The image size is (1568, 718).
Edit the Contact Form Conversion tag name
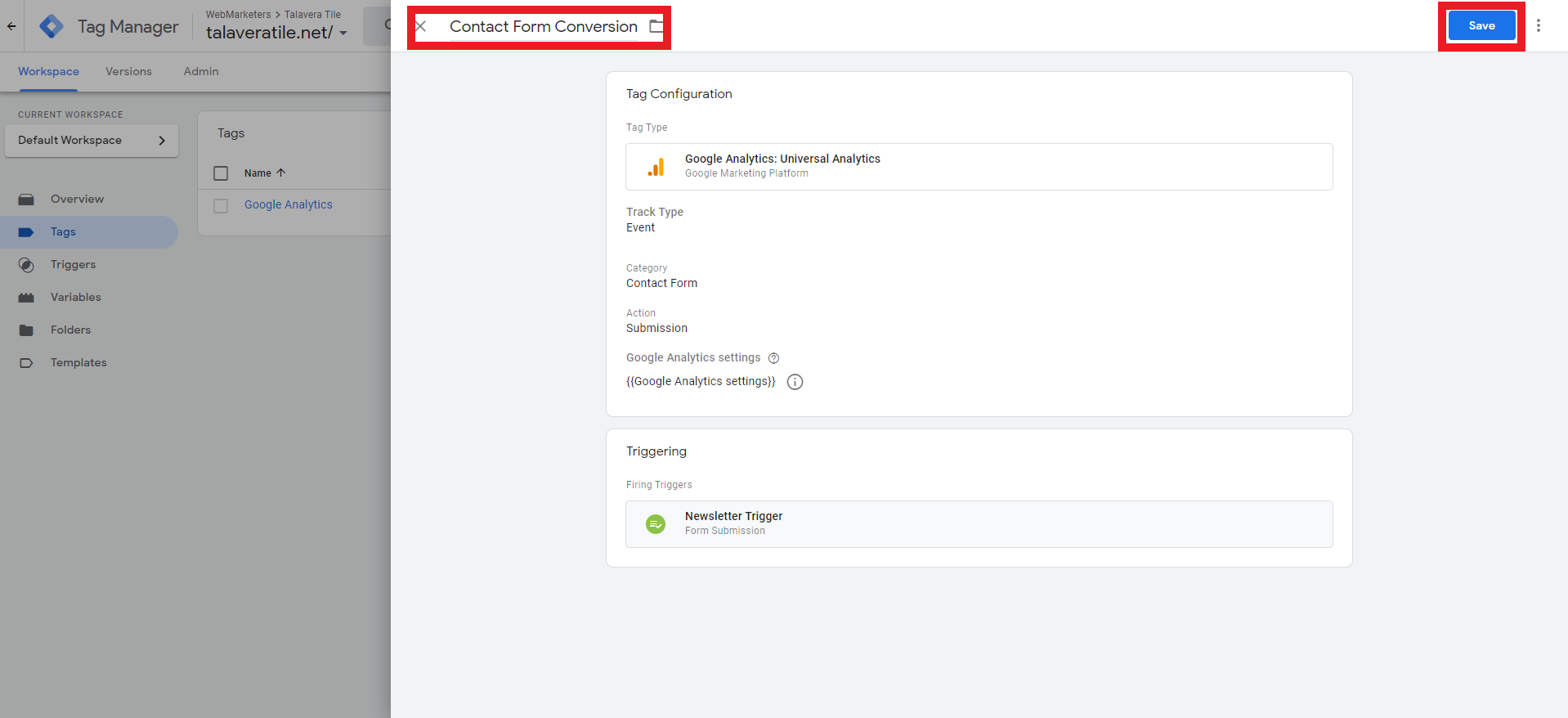[x=543, y=26]
